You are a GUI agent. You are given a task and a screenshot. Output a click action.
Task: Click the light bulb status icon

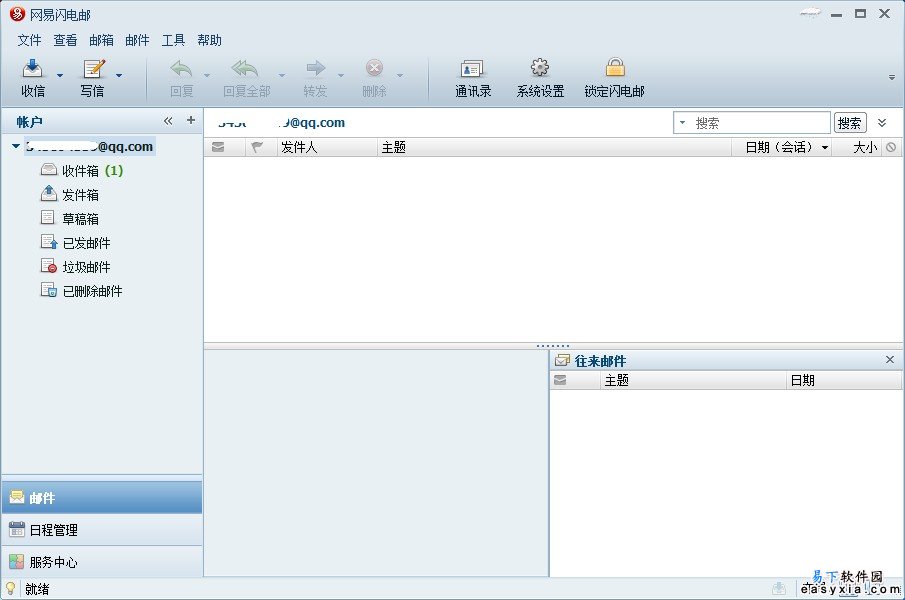[x=10, y=588]
